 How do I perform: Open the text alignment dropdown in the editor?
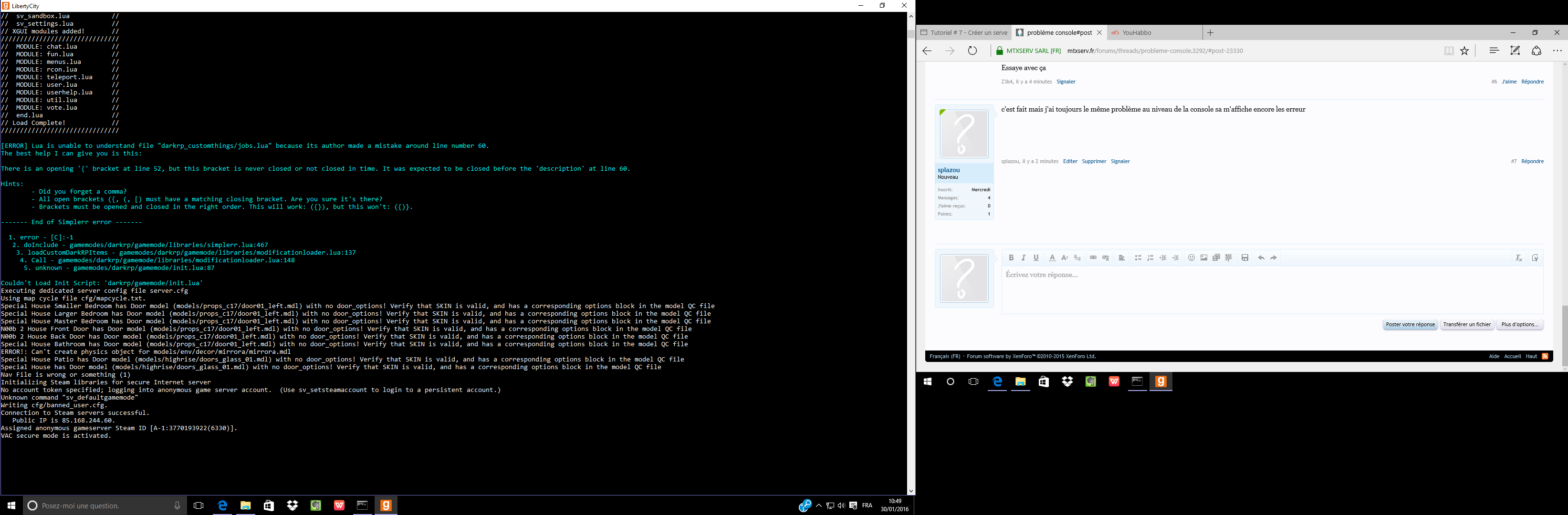[1122, 258]
